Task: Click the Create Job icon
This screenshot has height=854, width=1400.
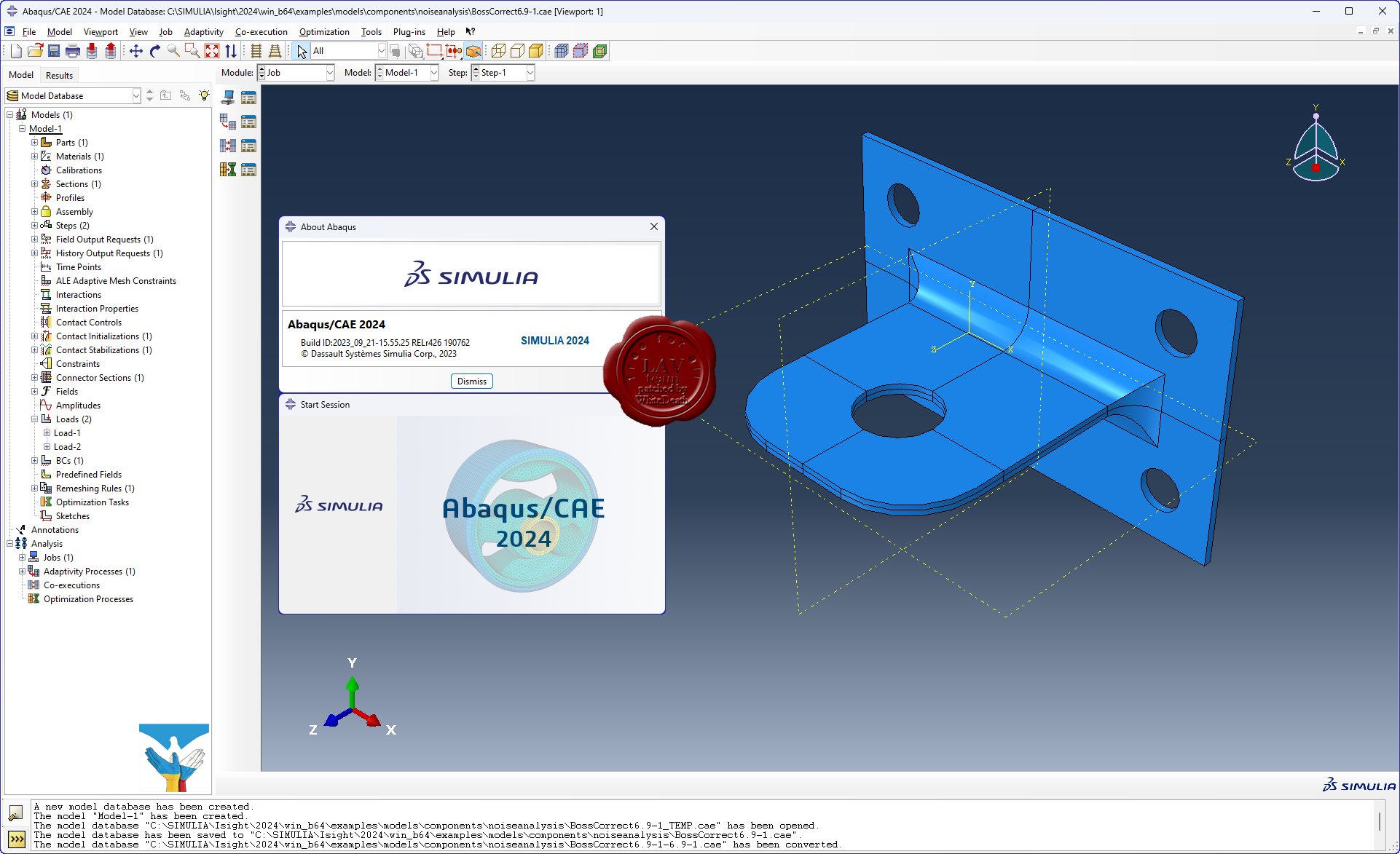Action: pyautogui.click(x=228, y=98)
